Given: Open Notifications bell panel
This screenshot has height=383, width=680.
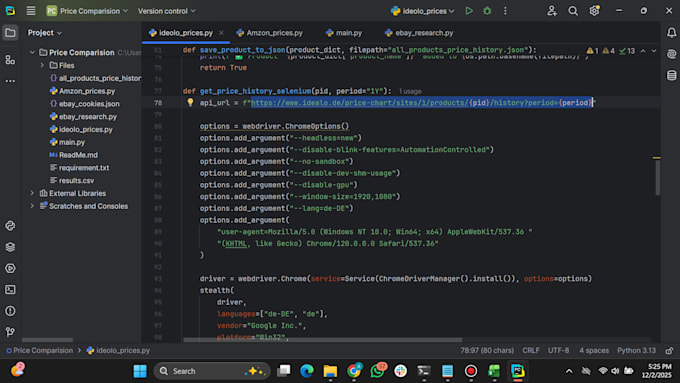Looking at the screenshot, I should (671, 33).
